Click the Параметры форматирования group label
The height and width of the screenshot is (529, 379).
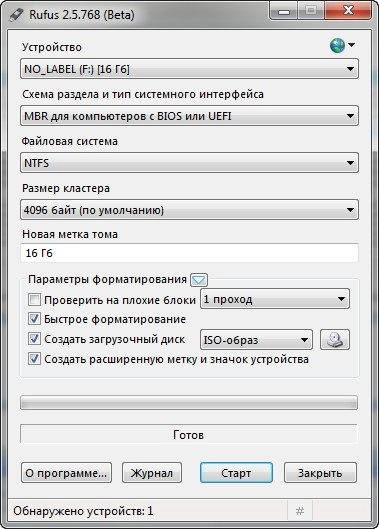point(107,279)
